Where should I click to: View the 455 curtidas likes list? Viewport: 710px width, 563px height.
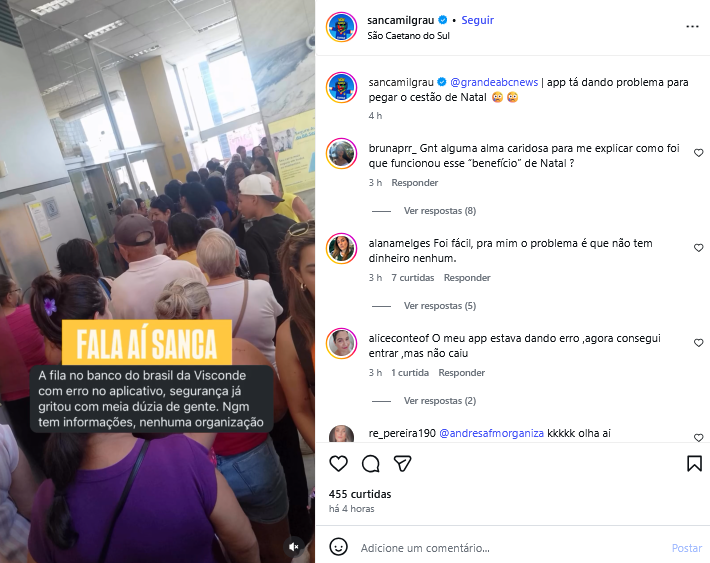point(360,494)
